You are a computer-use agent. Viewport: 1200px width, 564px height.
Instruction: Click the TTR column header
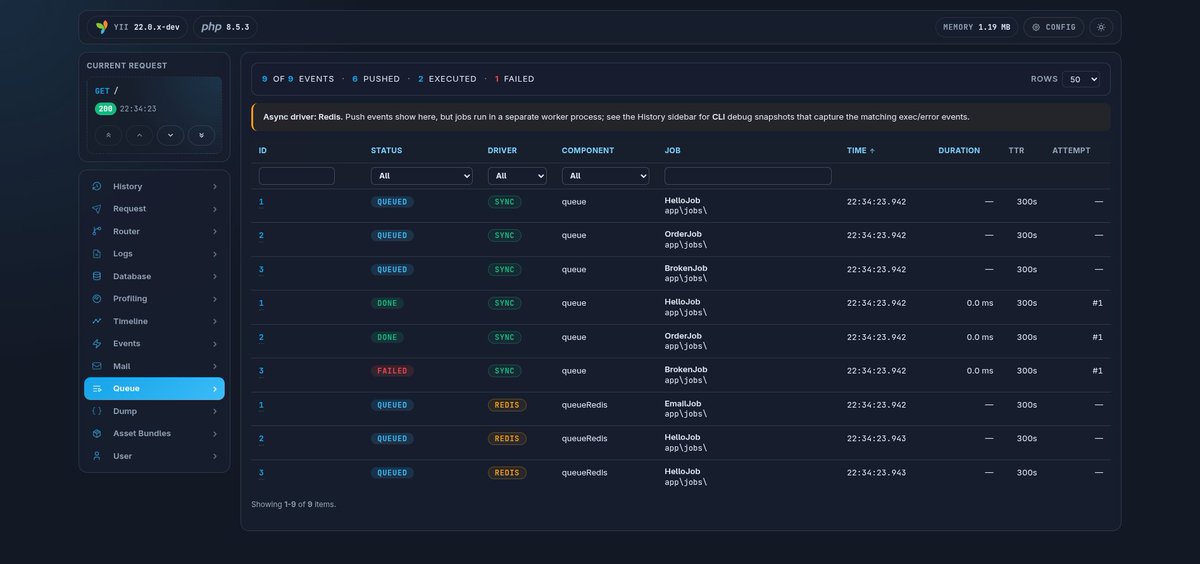(x=1017, y=151)
